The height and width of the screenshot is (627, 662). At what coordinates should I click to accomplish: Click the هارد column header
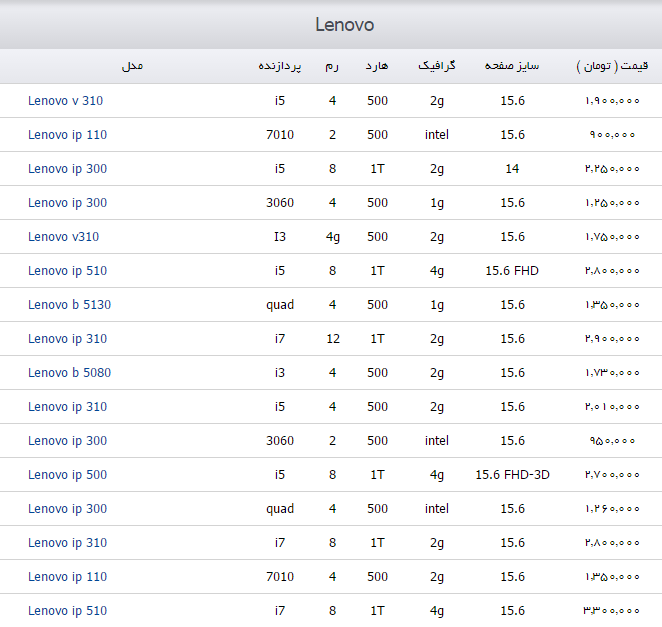point(377,66)
